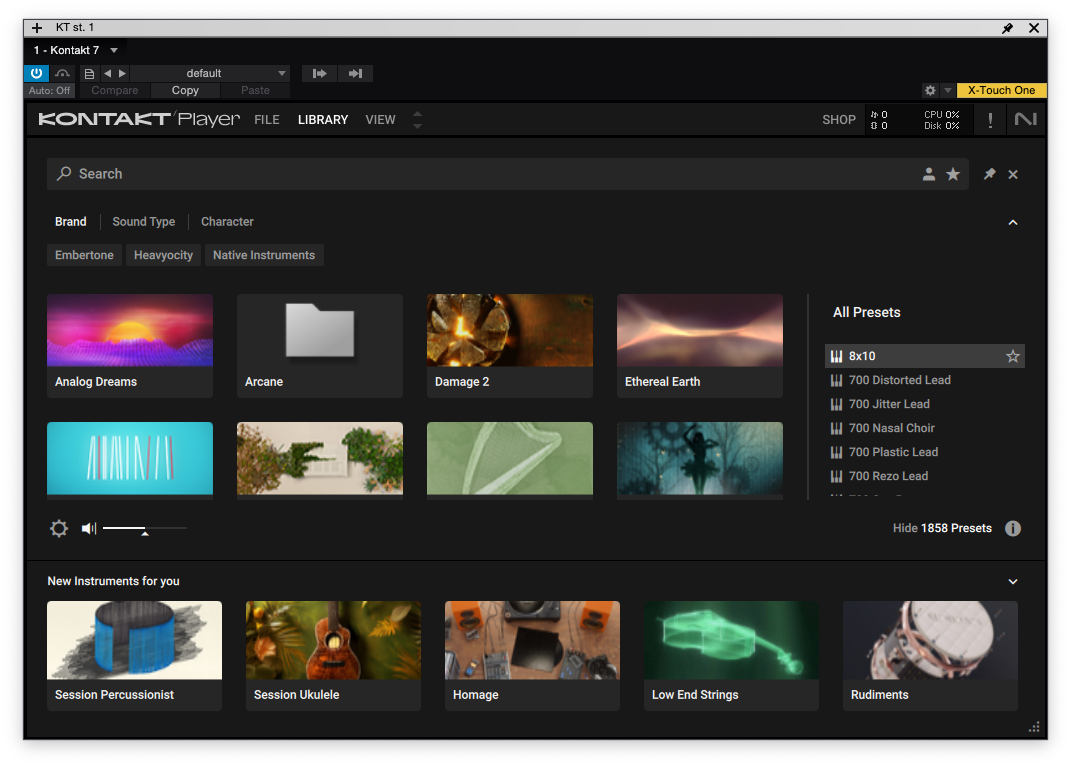The height and width of the screenshot is (767, 1071).
Task: Toggle user content filter icon
Action: point(928,174)
